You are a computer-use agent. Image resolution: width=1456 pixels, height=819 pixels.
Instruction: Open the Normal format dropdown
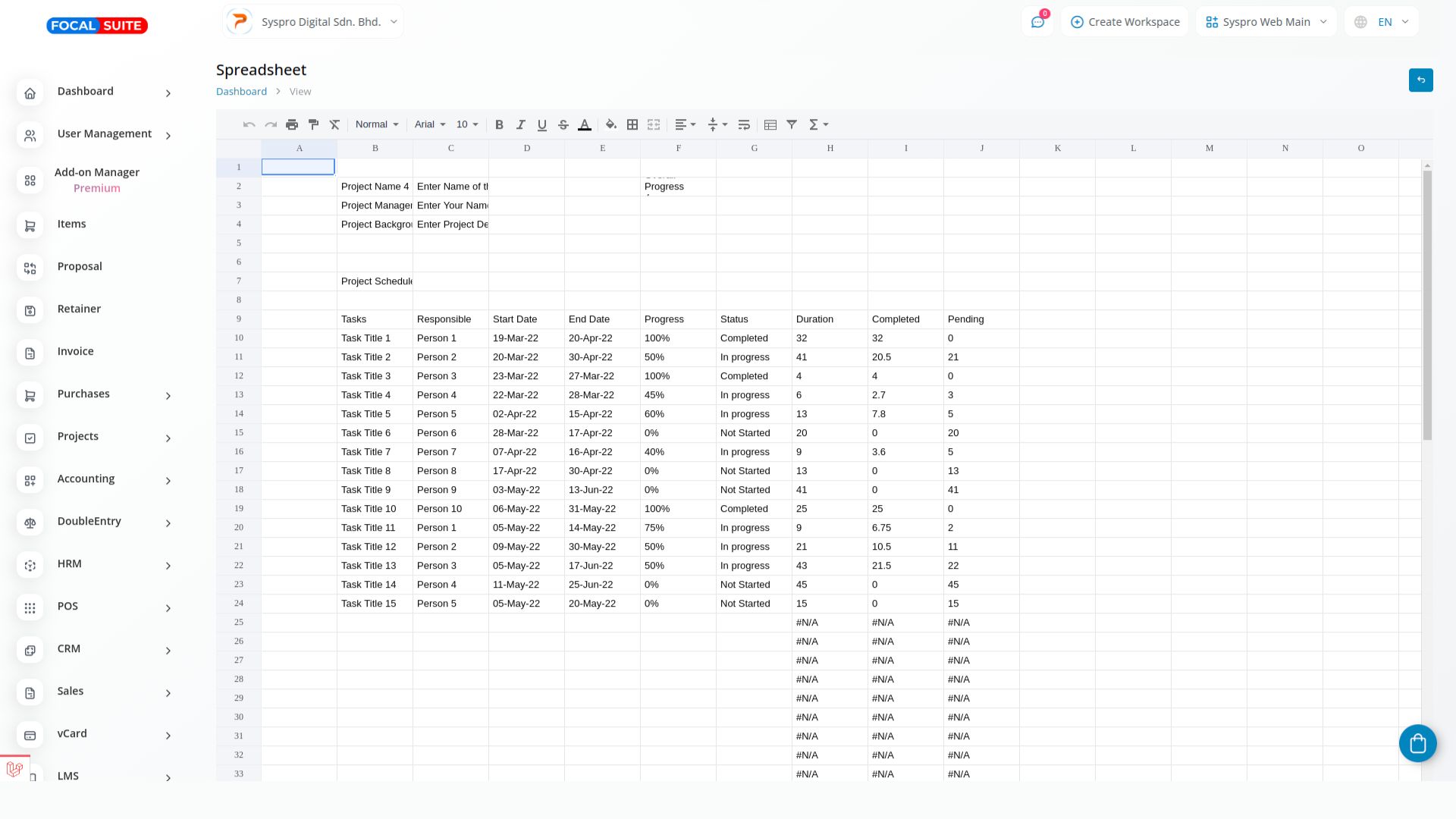[x=377, y=125]
